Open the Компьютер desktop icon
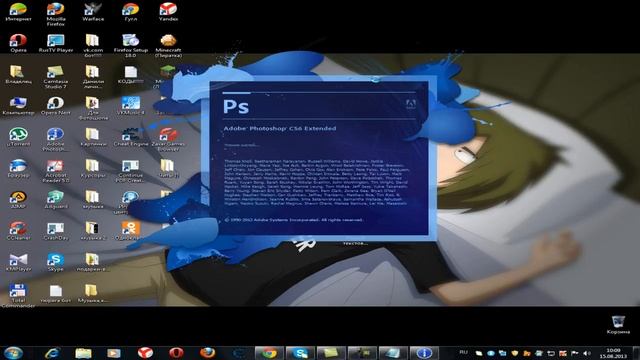 (x=18, y=106)
